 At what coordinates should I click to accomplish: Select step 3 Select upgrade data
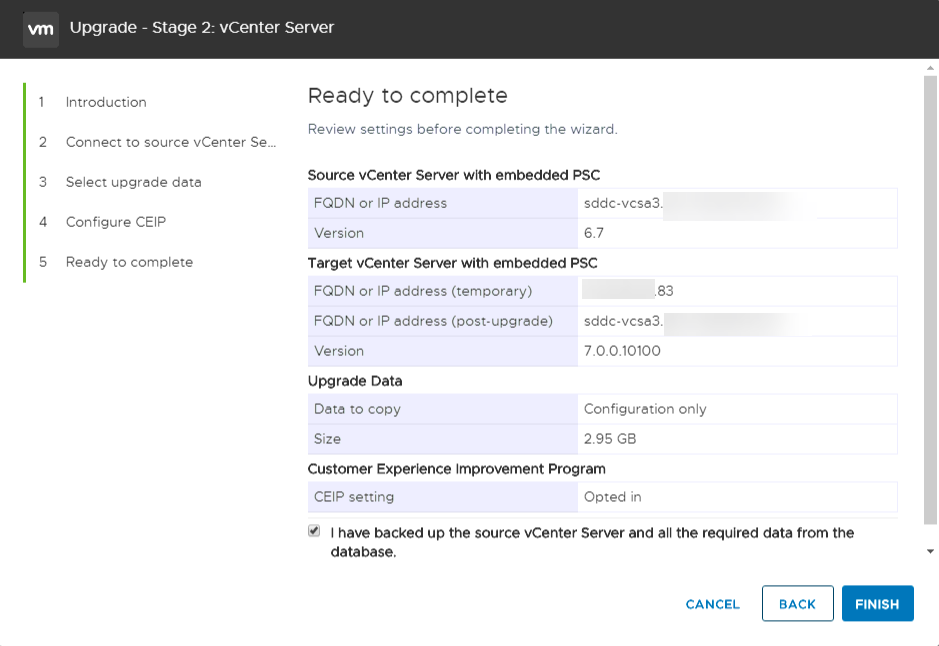(134, 182)
